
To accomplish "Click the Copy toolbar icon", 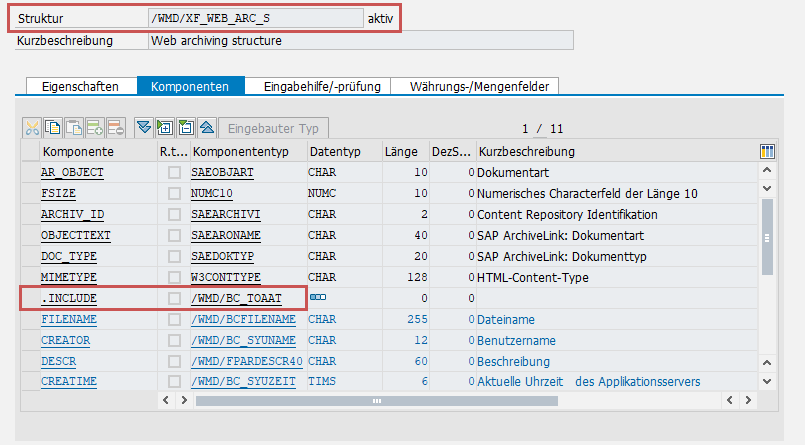I will click(x=53, y=128).
